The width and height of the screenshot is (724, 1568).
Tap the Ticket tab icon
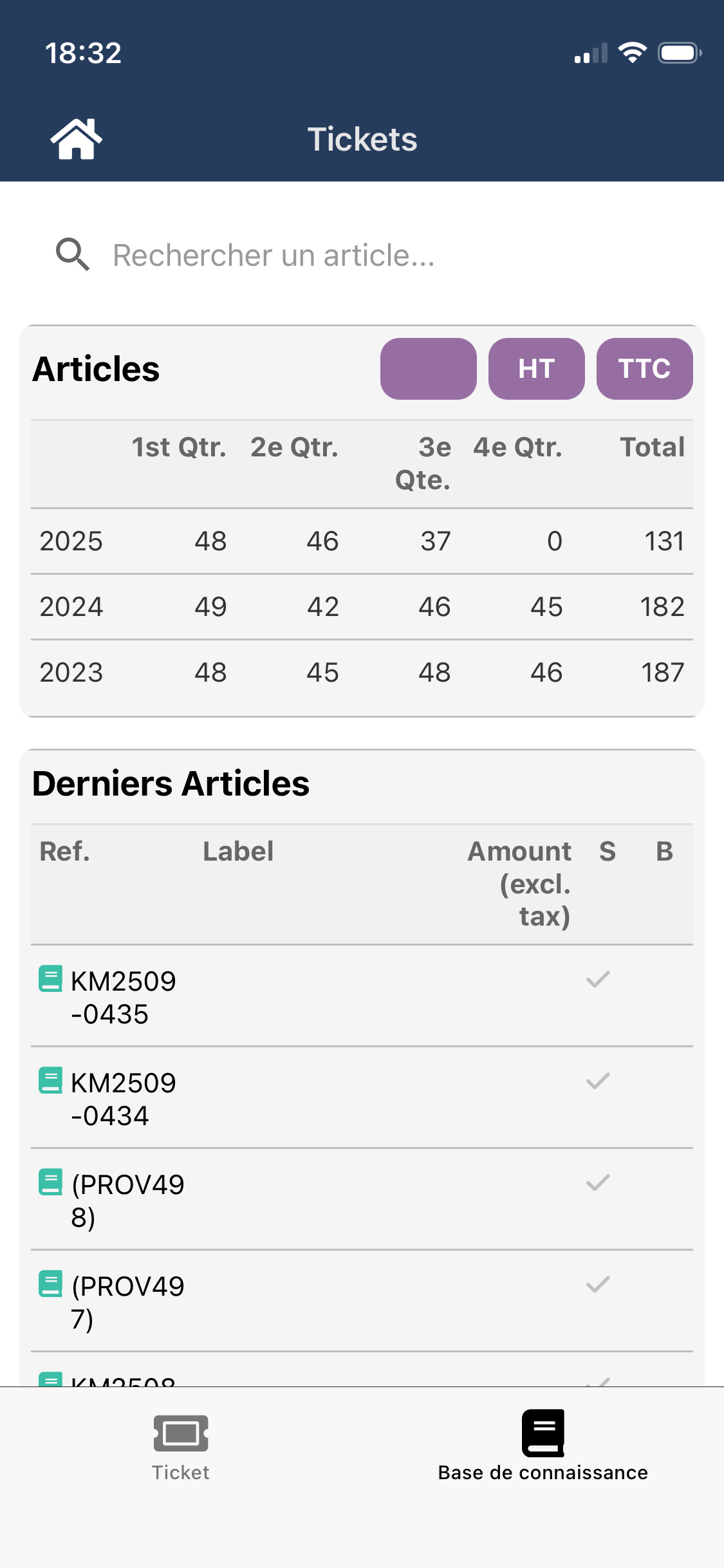point(181,1433)
